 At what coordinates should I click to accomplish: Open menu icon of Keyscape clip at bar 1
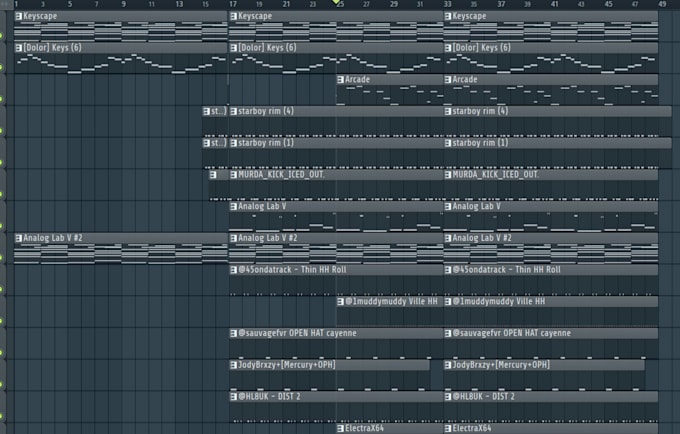(x=18, y=16)
